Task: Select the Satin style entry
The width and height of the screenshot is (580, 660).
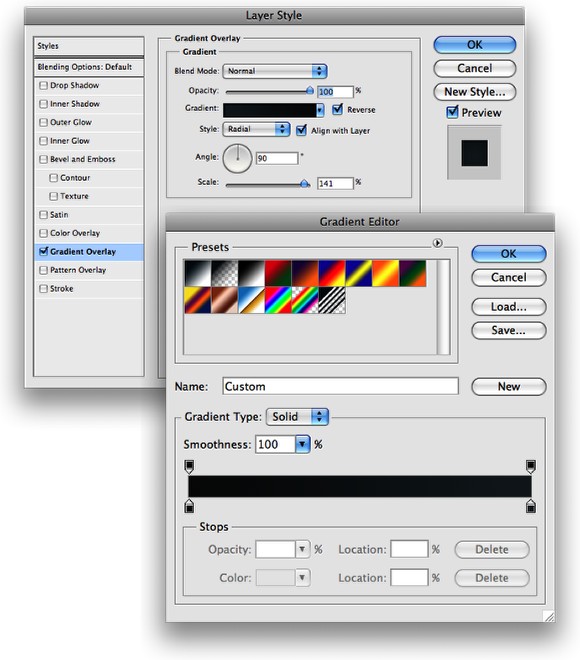Action: [89, 215]
